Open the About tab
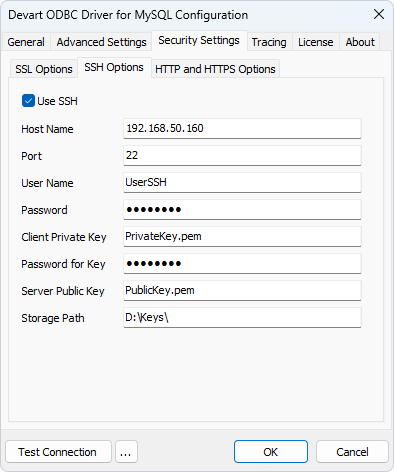The image size is (394, 472). tap(360, 42)
